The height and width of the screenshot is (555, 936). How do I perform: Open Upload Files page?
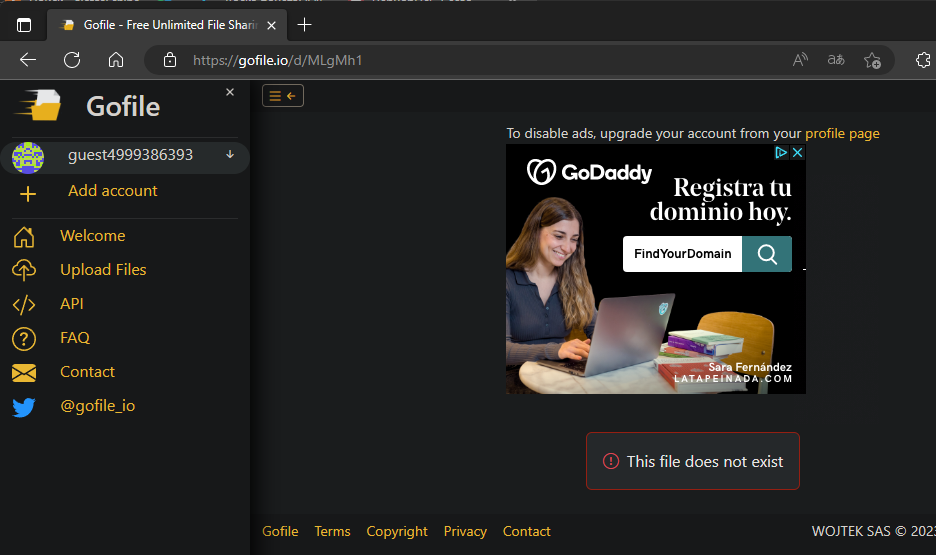point(103,270)
